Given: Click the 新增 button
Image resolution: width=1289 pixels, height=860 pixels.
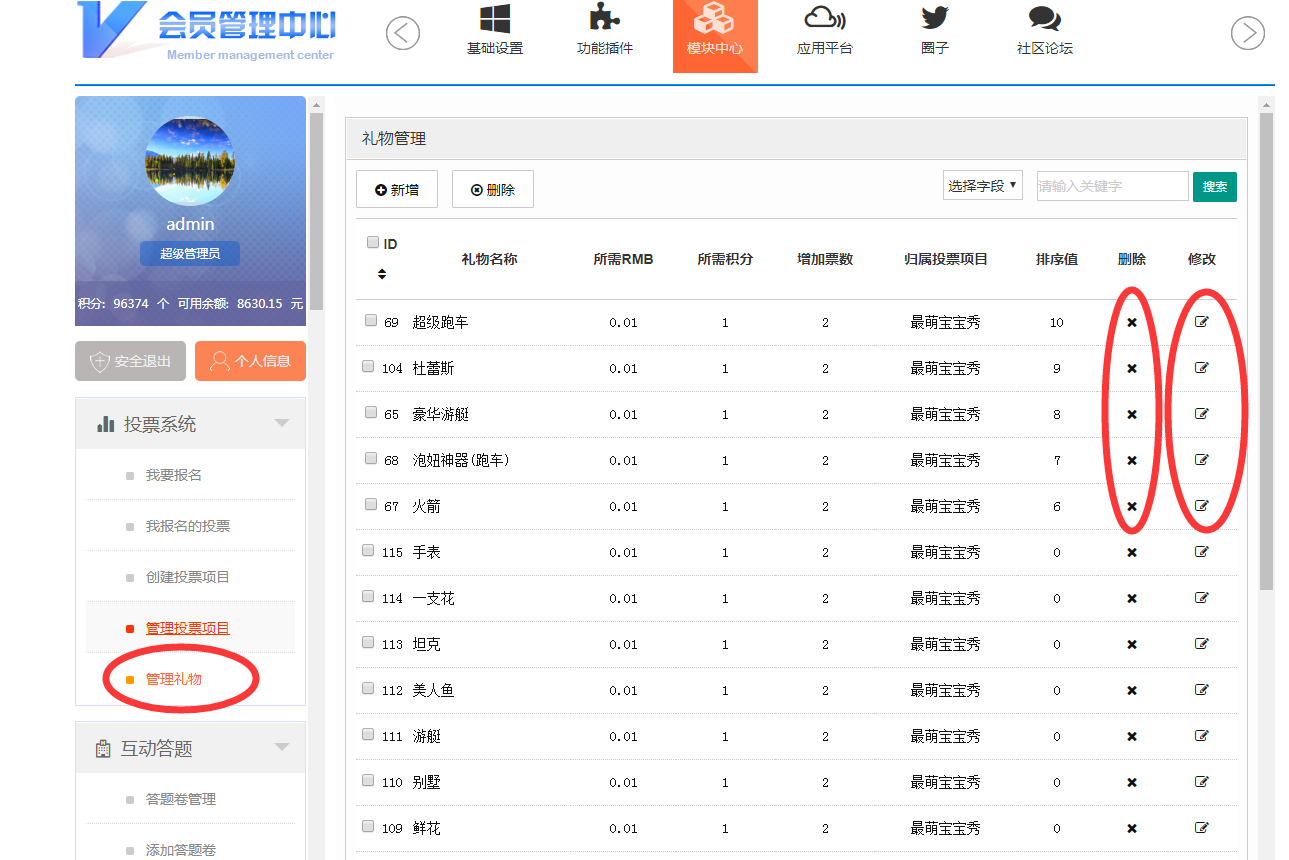Looking at the screenshot, I should (x=397, y=189).
